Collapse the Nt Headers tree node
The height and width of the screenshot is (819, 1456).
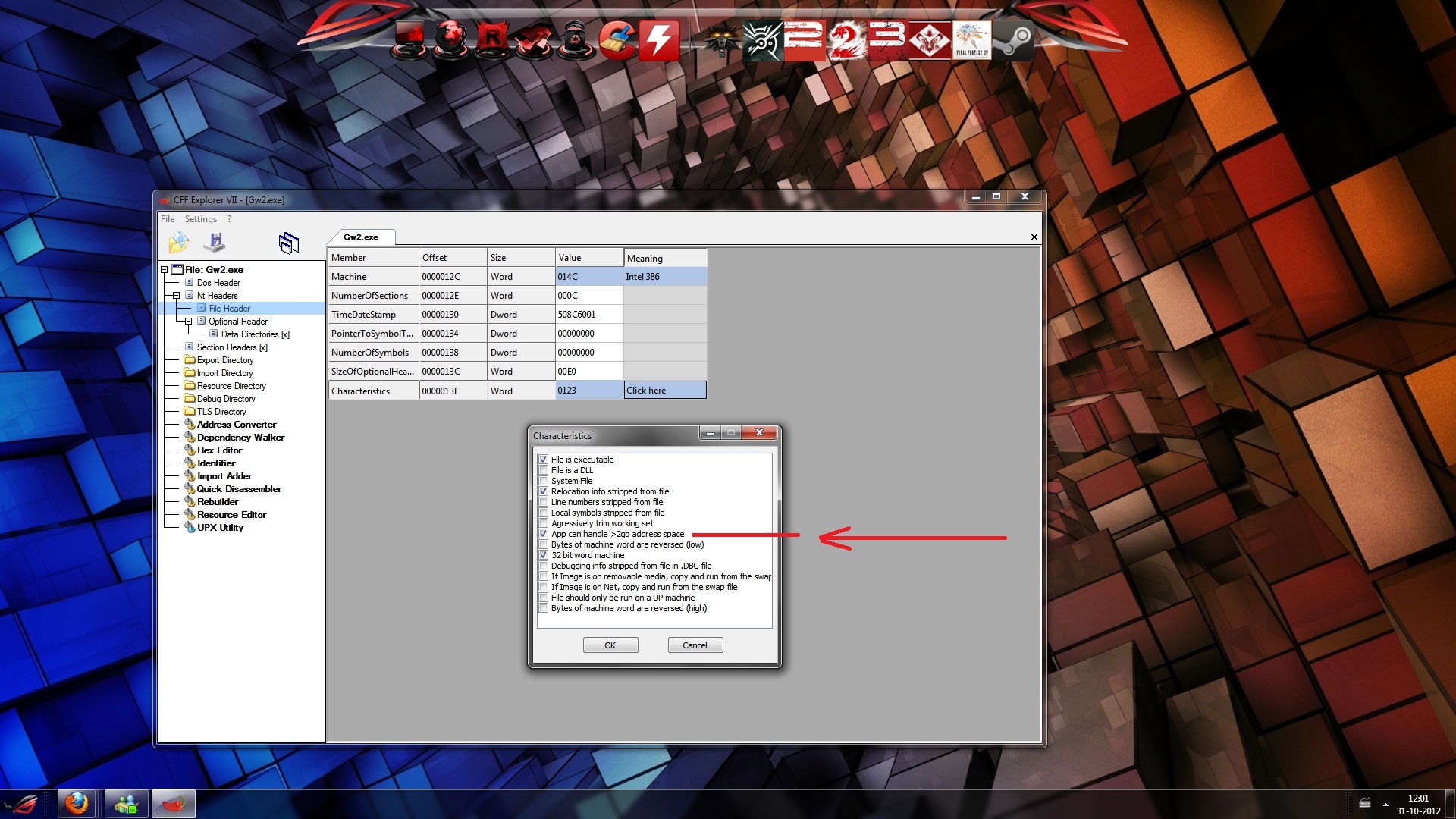[x=176, y=296]
